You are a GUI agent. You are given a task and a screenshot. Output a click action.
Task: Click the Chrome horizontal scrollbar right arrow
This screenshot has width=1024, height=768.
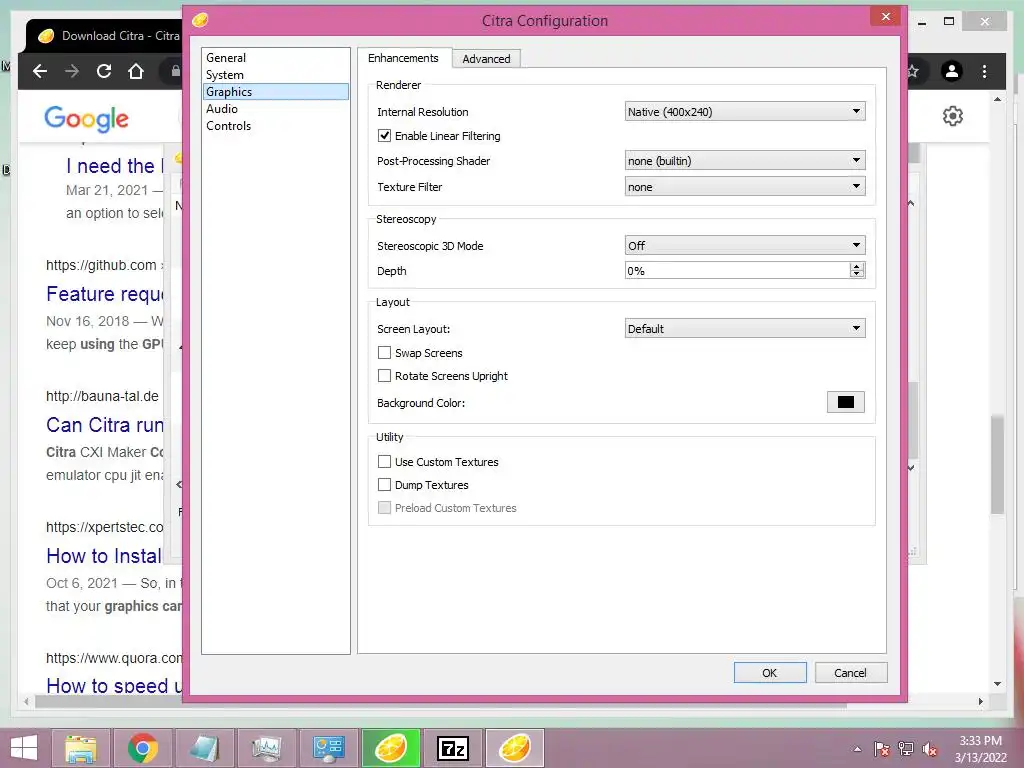[x=980, y=701]
